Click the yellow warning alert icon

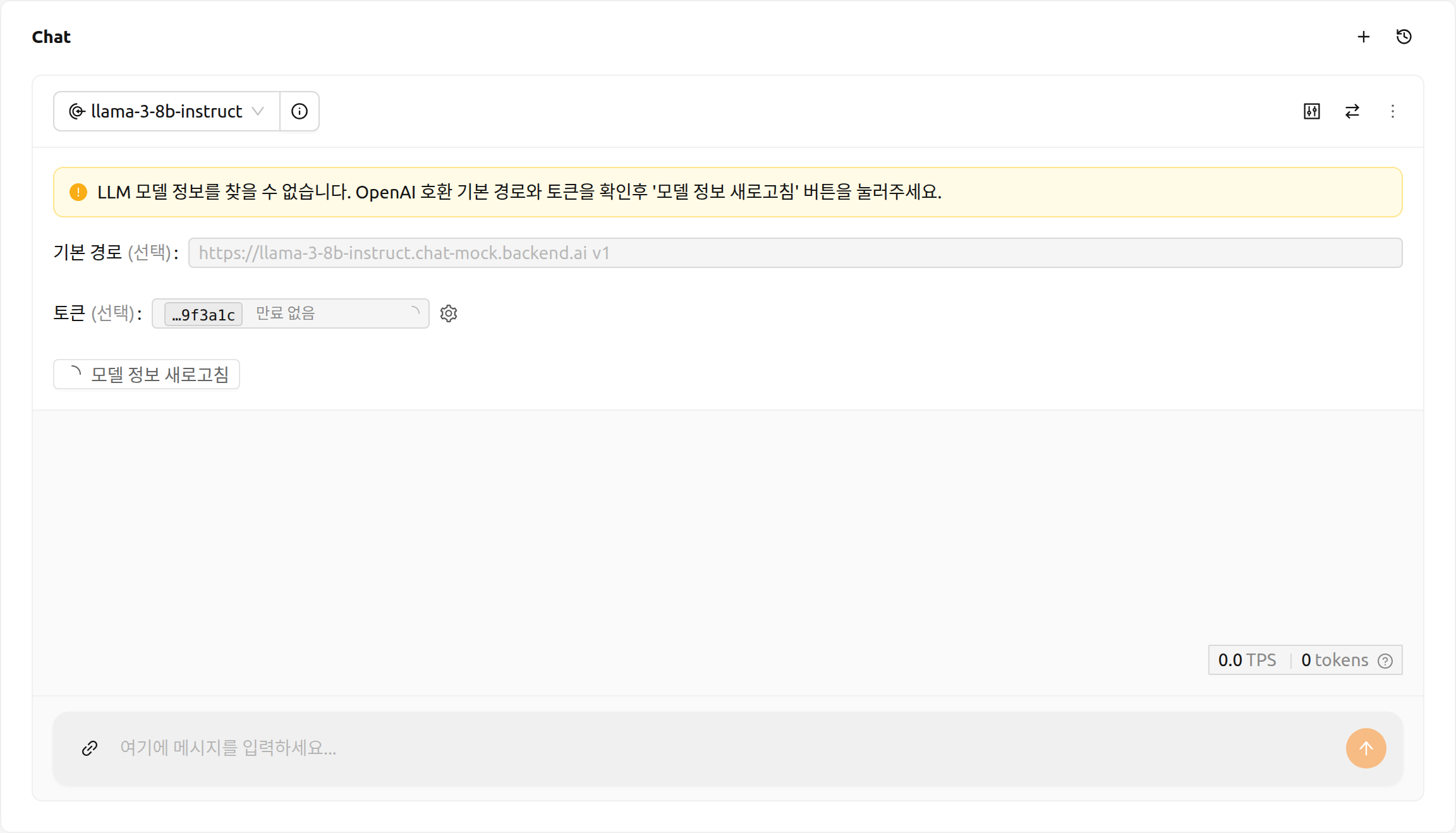point(78,192)
